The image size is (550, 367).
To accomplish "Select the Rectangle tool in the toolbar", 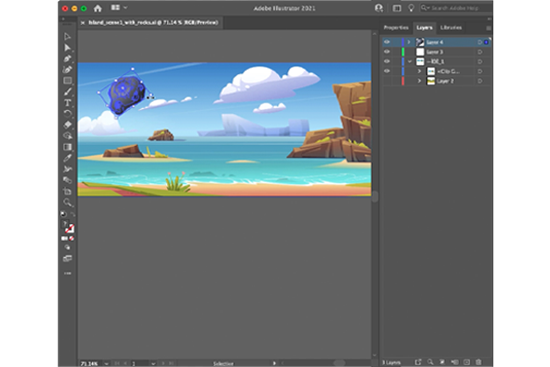I will tap(67, 80).
